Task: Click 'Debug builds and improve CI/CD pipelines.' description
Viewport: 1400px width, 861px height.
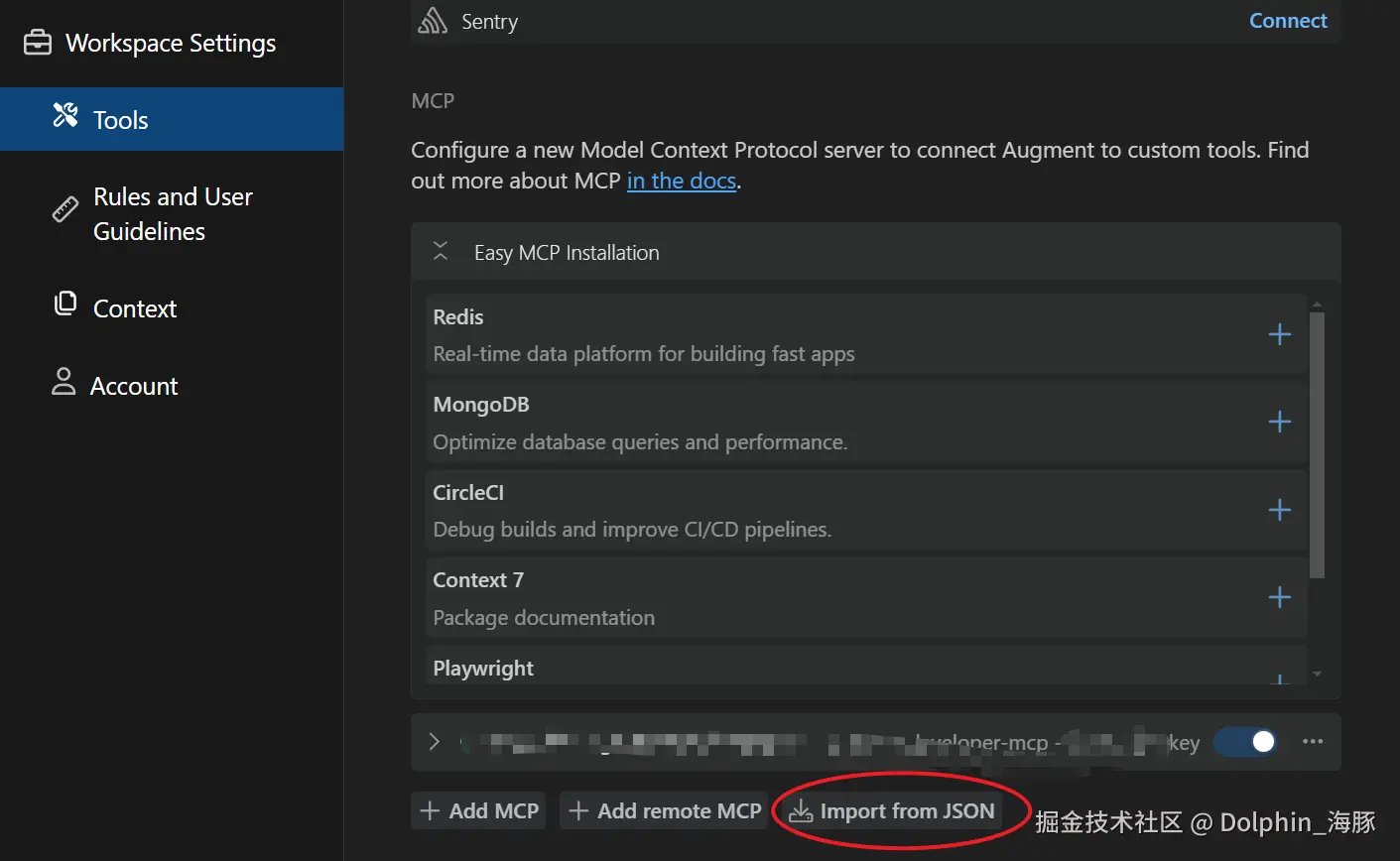Action: pos(632,530)
